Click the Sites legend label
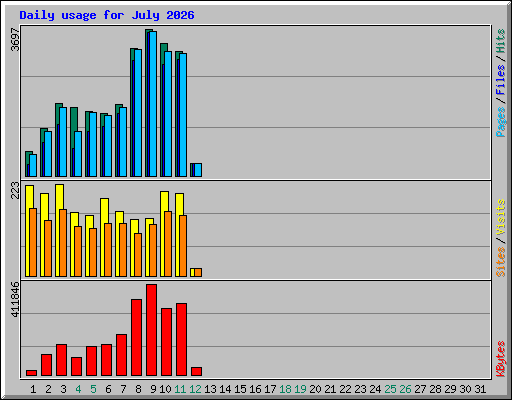 point(500,262)
